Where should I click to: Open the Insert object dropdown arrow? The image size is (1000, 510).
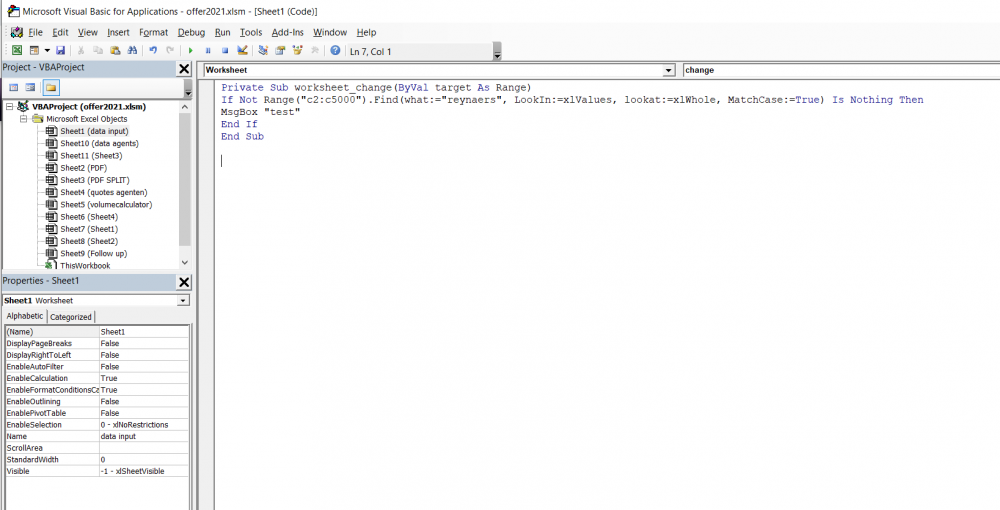tap(47, 51)
